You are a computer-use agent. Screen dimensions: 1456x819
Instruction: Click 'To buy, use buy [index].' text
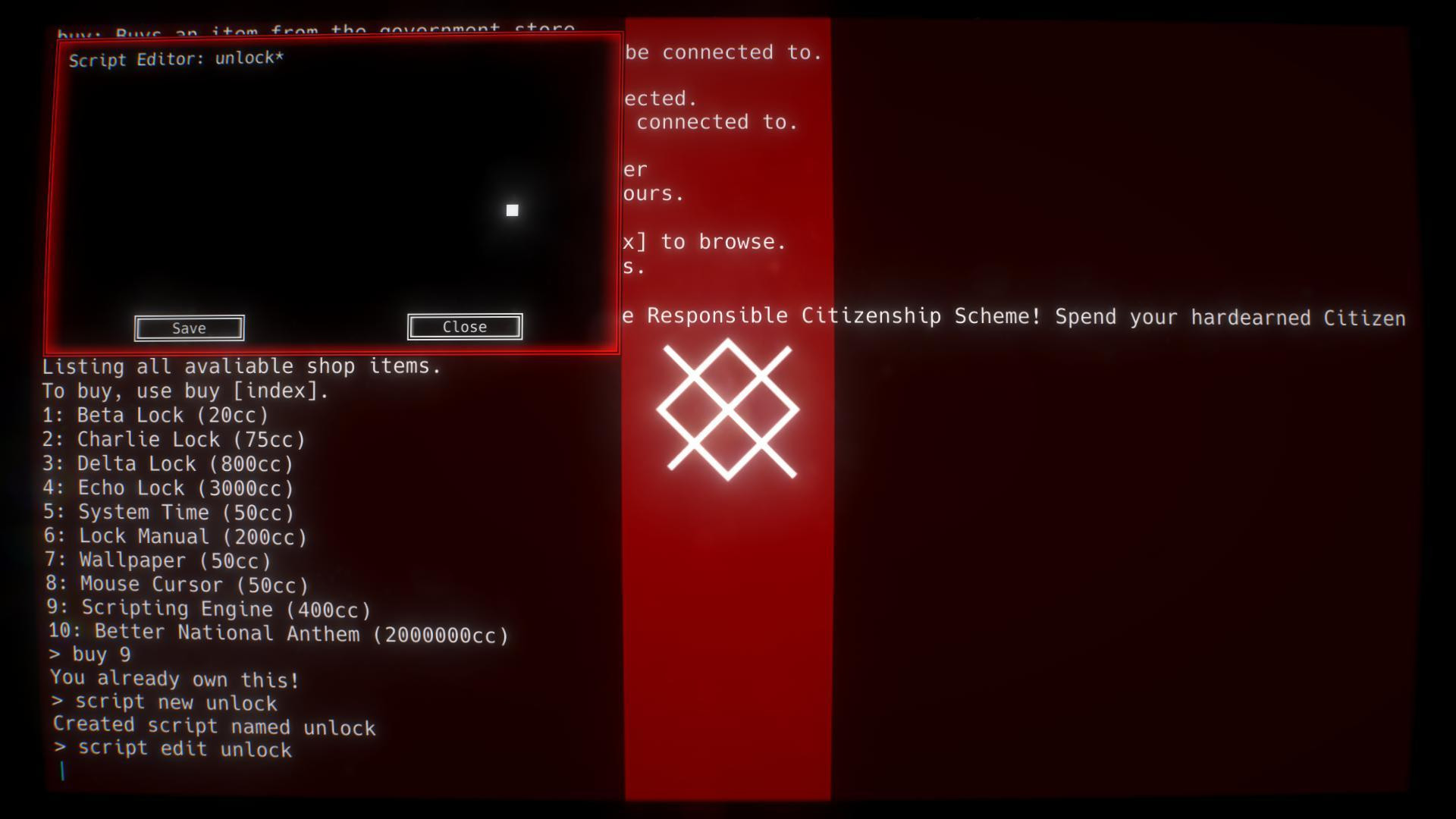pos(186,391)
